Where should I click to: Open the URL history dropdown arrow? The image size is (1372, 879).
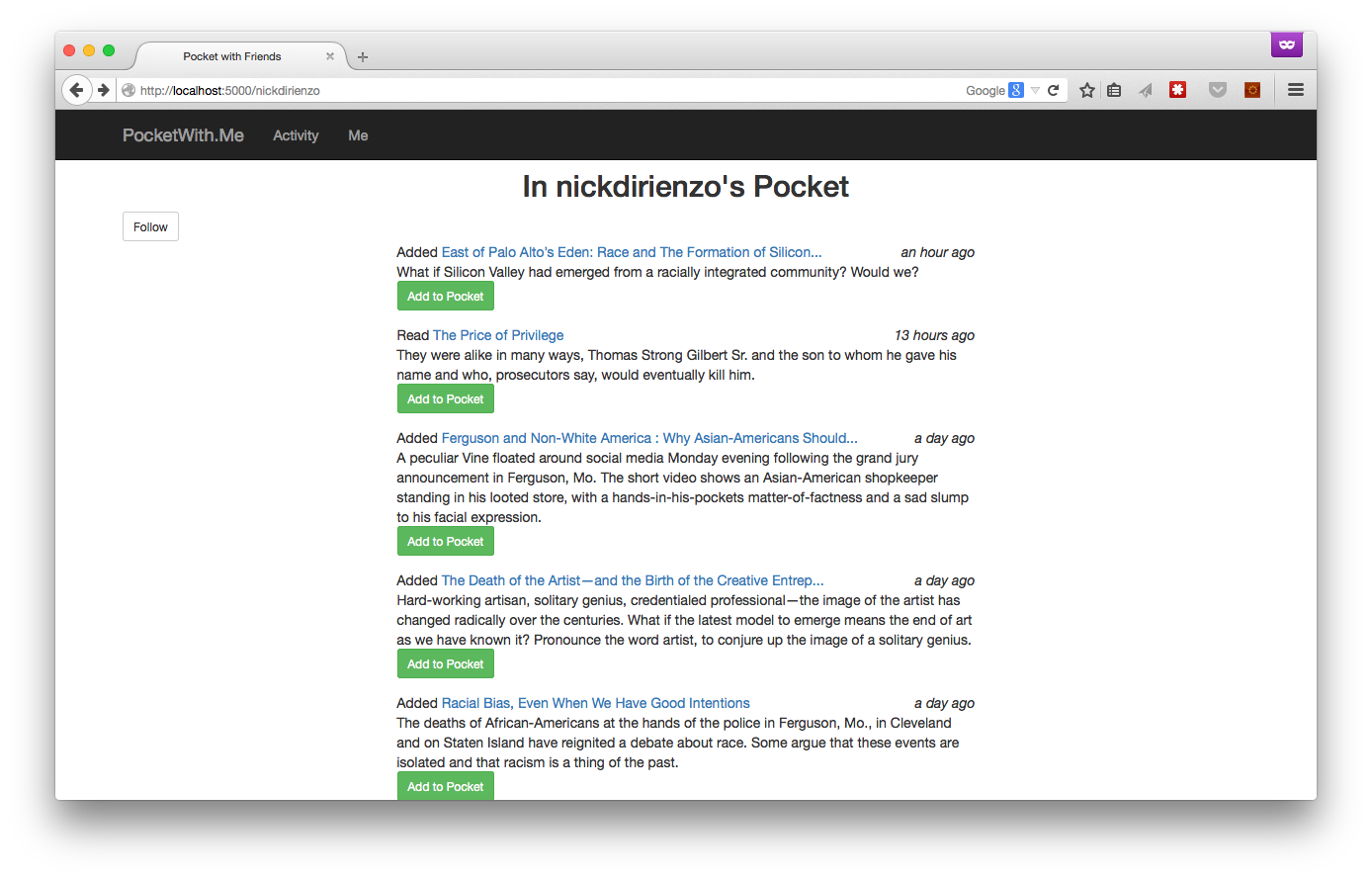click(x=1035, y=90)
